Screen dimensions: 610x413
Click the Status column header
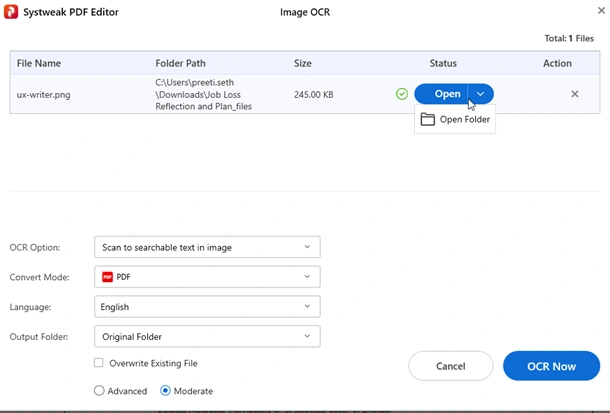tap(443, 63)
